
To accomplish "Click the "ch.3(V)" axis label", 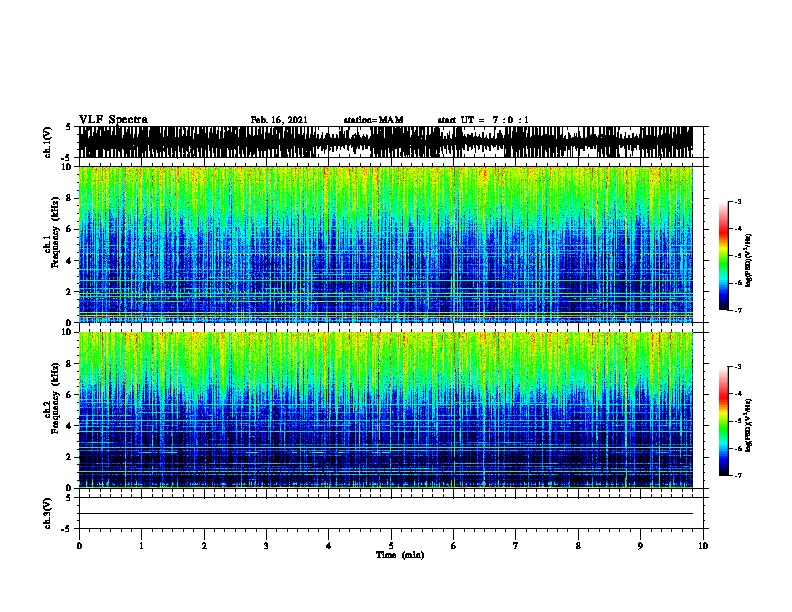I will point(48,513).
